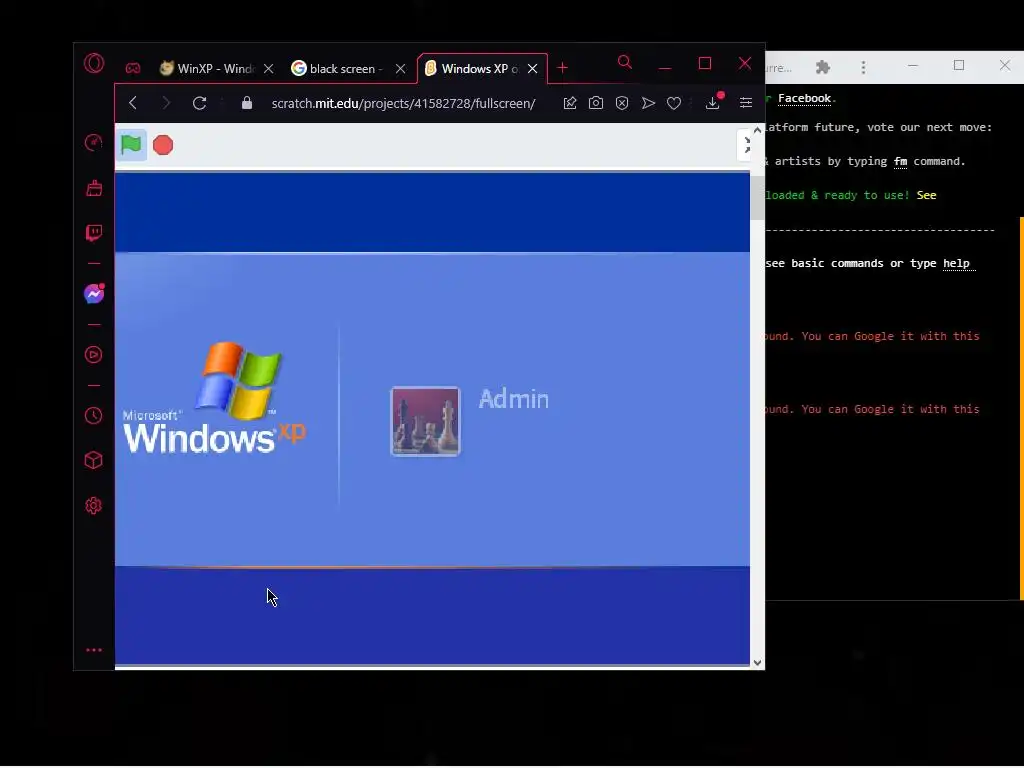Click the vertical scrollbar thumb of page
The height and width of the screenshot is (768, 1024).
pos(758,198)
